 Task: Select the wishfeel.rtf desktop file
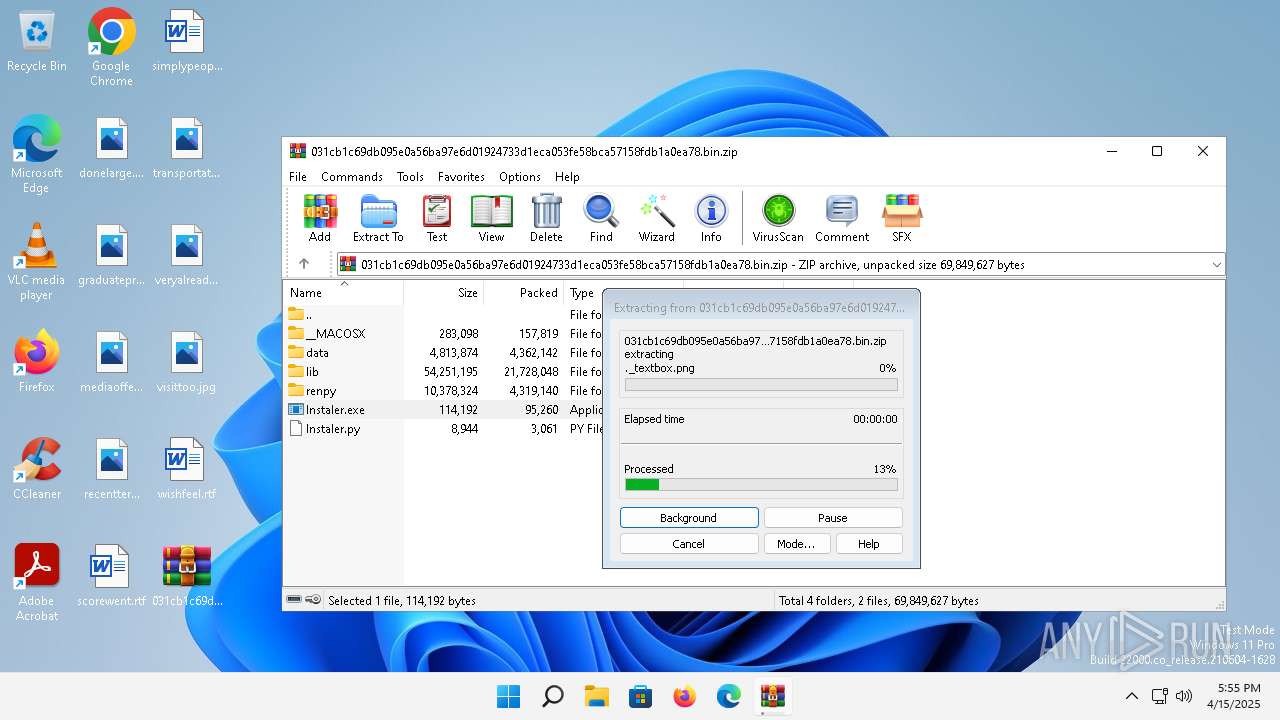[187, 469]
